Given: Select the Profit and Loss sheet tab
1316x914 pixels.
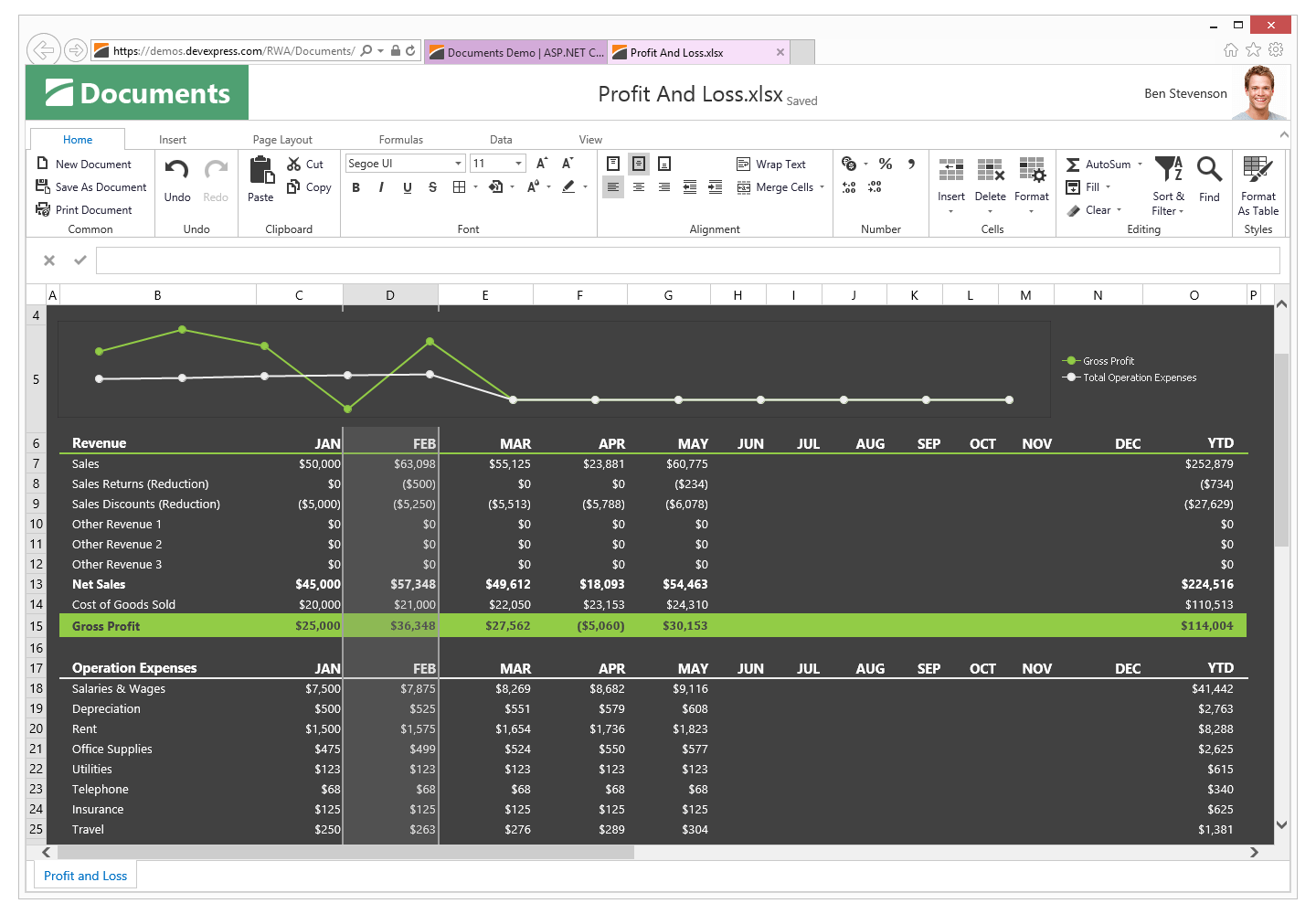Looking at the screenshot, I should click(x=85, y=876).
